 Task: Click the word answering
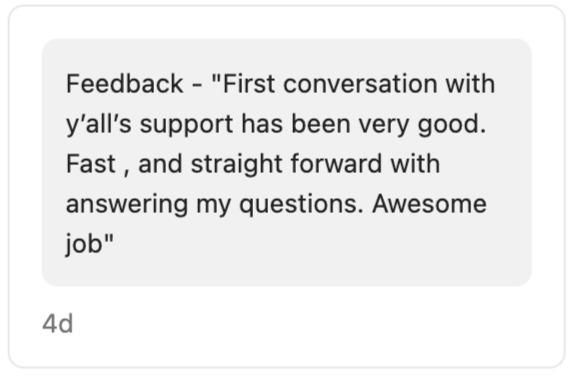(x=127, y=204)
